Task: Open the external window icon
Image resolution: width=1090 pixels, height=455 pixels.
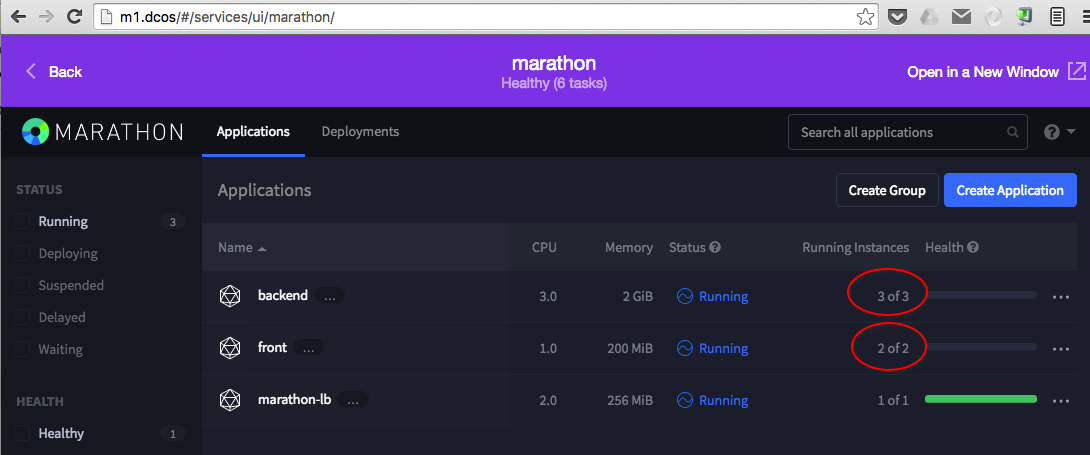Action: point(1075,72)
